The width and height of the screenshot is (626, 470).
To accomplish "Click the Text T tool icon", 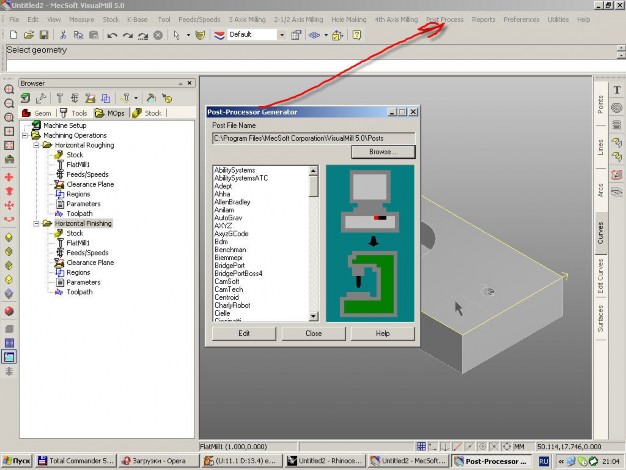I will [x=617, y=90].
